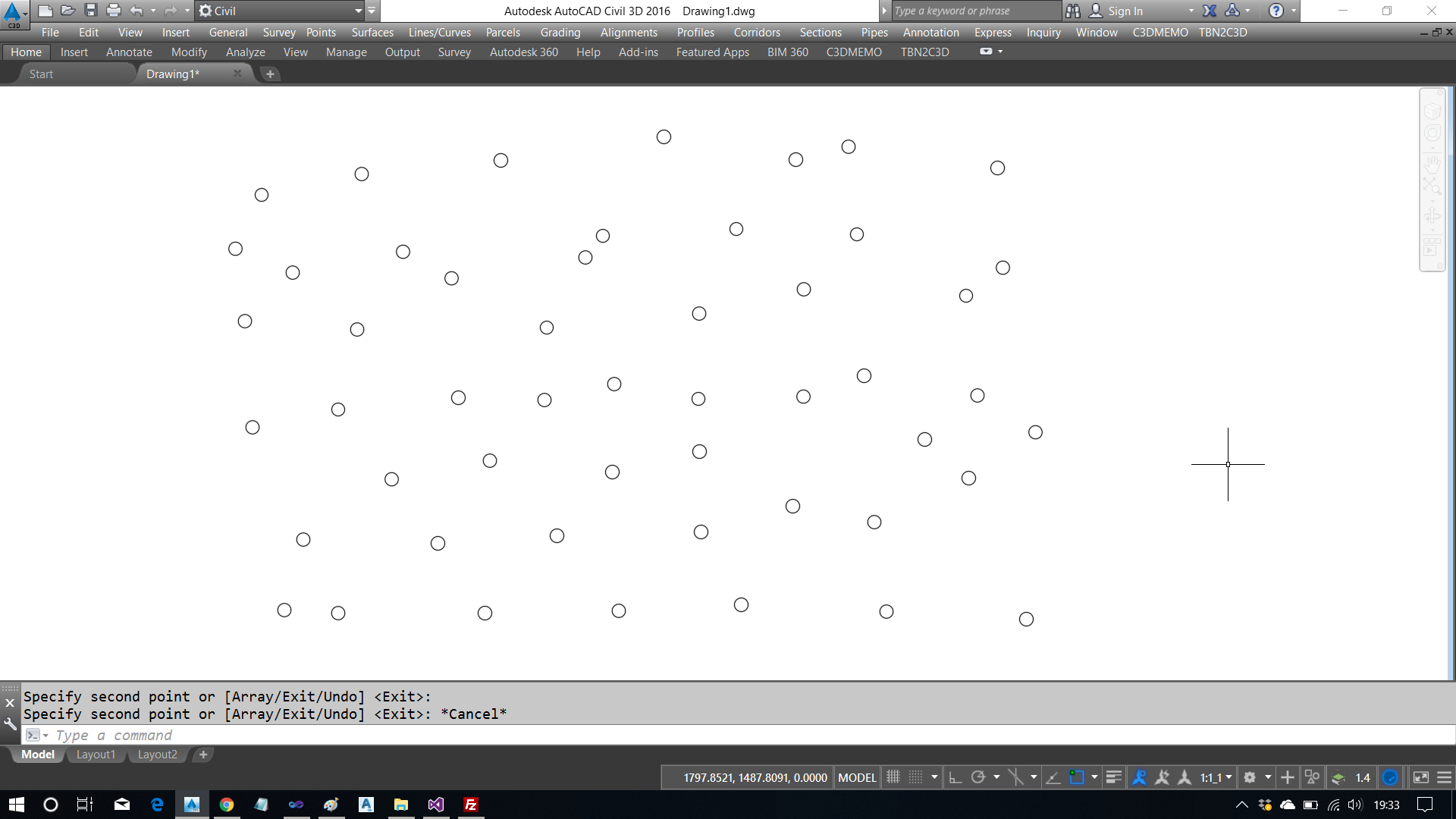Viewport: 1456px width, 819px height.
Task: Click the Autodesk 360 triangle icon
Action: pos(1232,11)
